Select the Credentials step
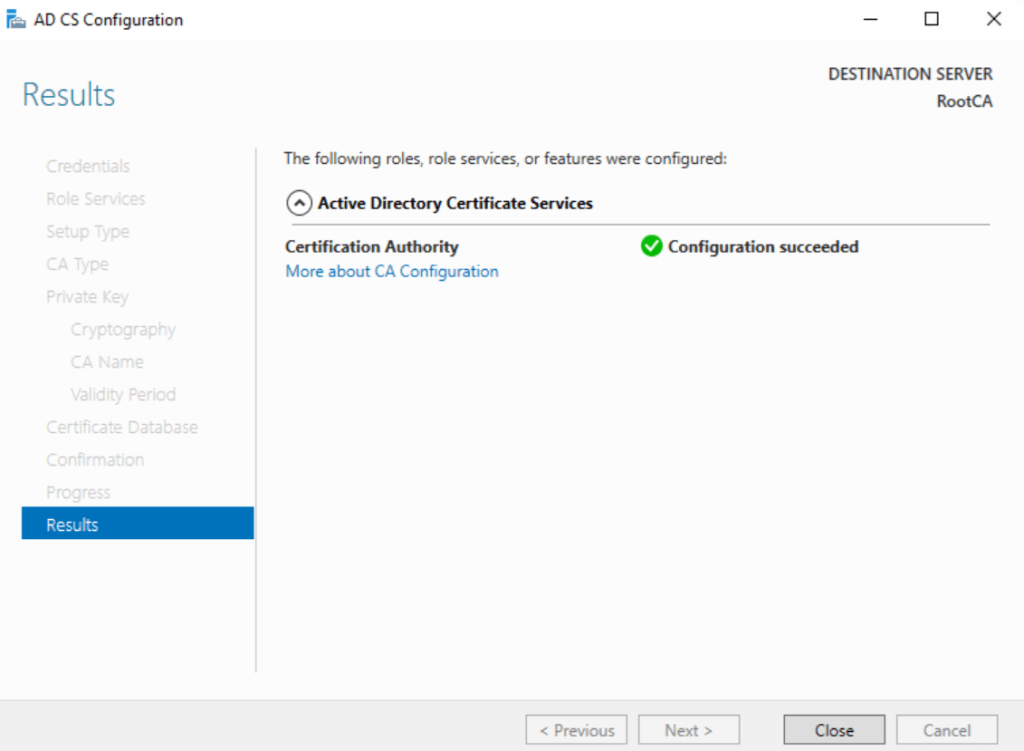The image size is (1024, 751). pyautogui.click(x=88, y=166)
